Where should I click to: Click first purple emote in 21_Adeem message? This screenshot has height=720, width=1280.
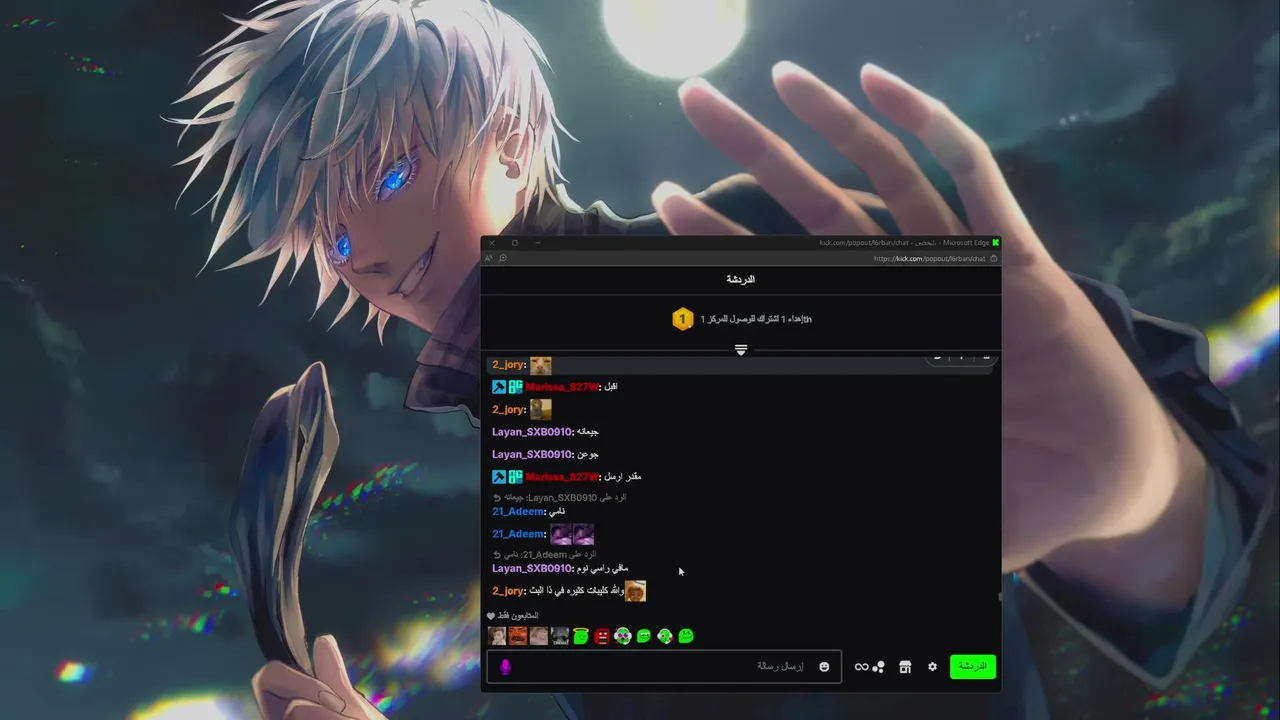click(561, 534)
